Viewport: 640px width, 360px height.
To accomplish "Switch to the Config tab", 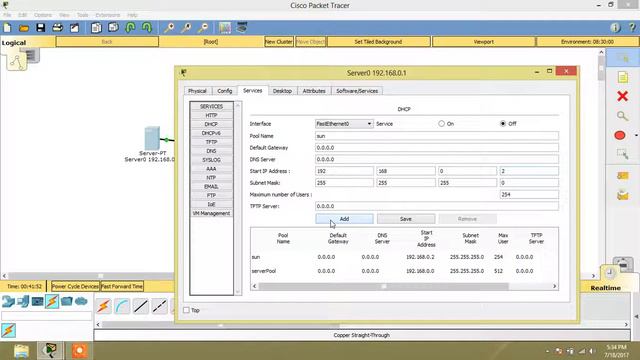I will pos(224,91).
